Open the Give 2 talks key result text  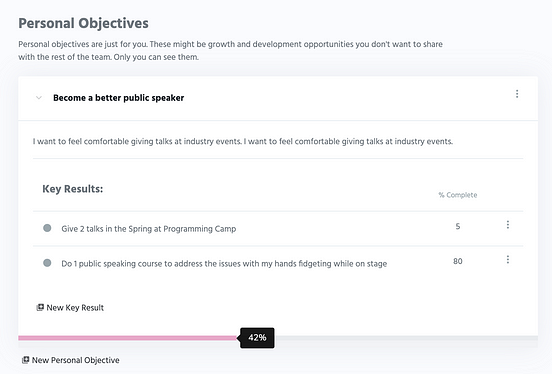click(149, 229)
